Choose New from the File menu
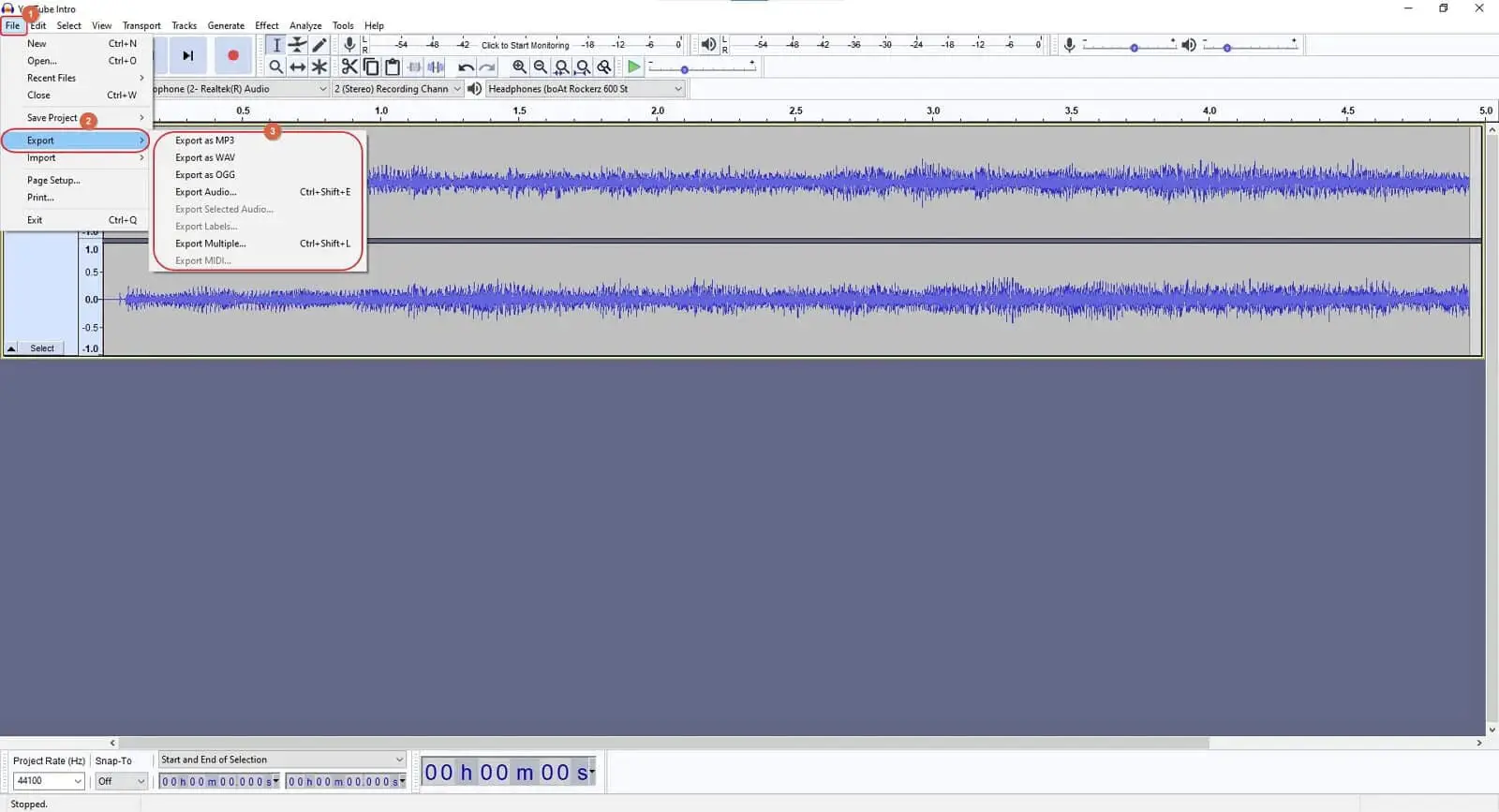The width and height of the screenshot is (1499, 812). [x=77, y=43]
